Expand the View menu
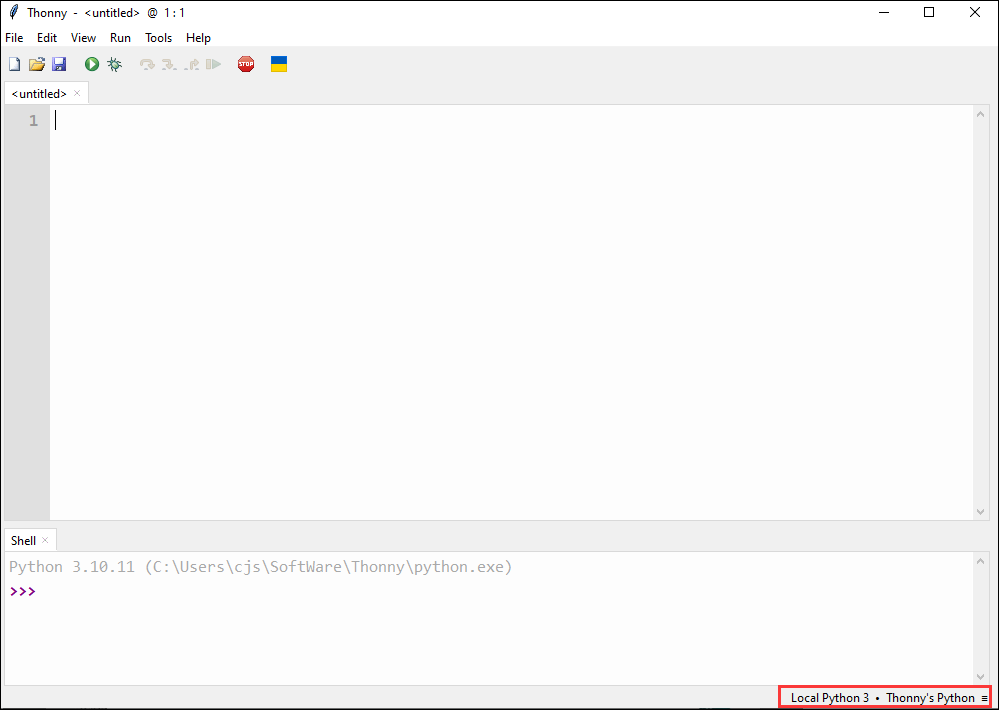 (84, 38)
